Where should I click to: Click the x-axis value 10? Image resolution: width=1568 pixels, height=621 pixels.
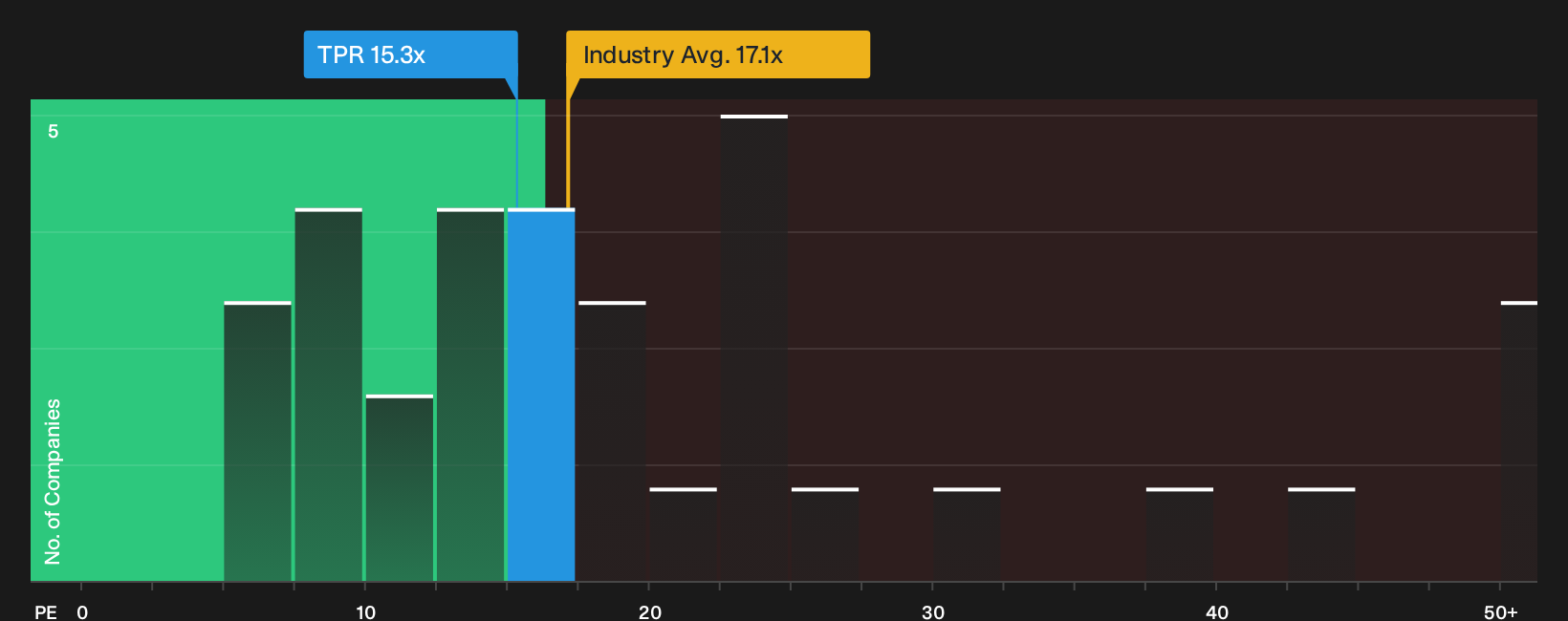tap(365, 611)
